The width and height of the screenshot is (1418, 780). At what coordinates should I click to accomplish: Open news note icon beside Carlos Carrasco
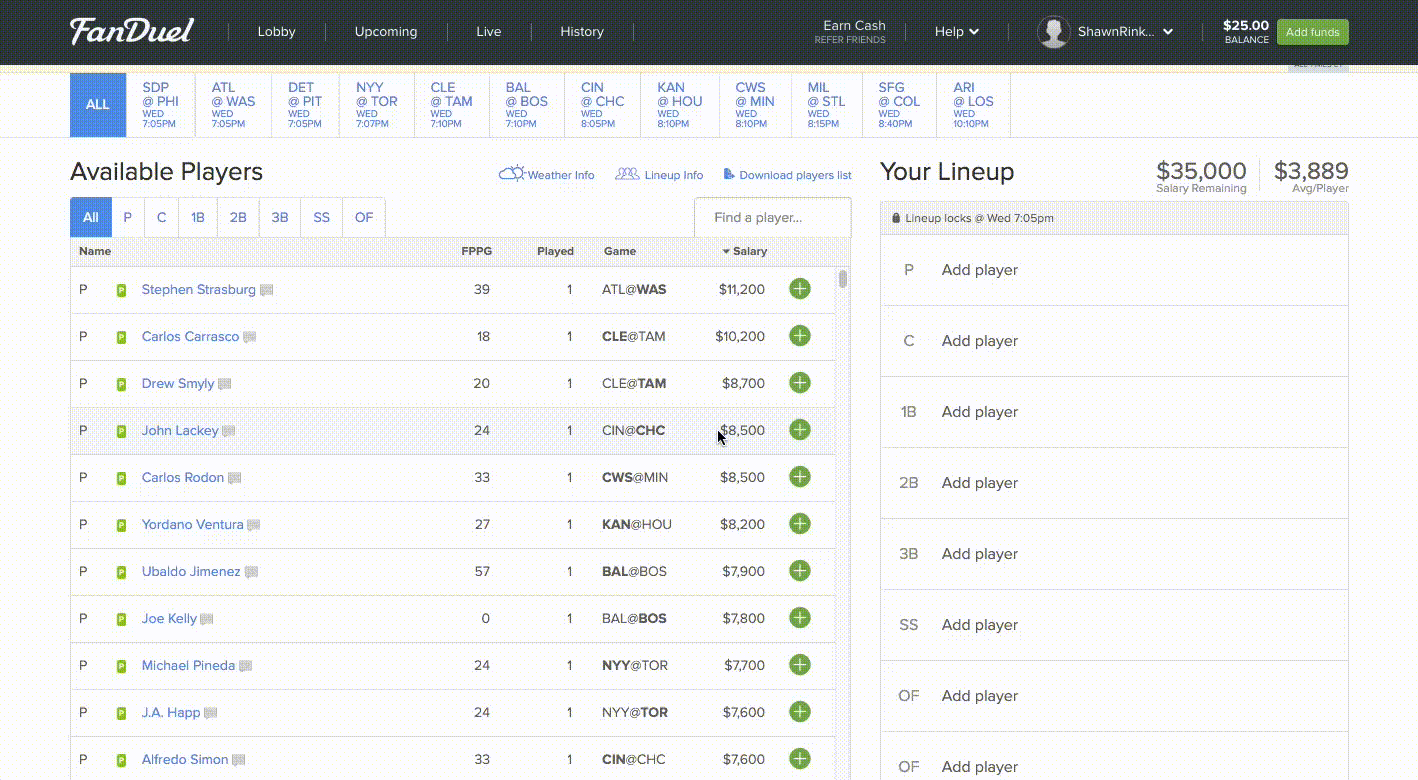point(250,337)
